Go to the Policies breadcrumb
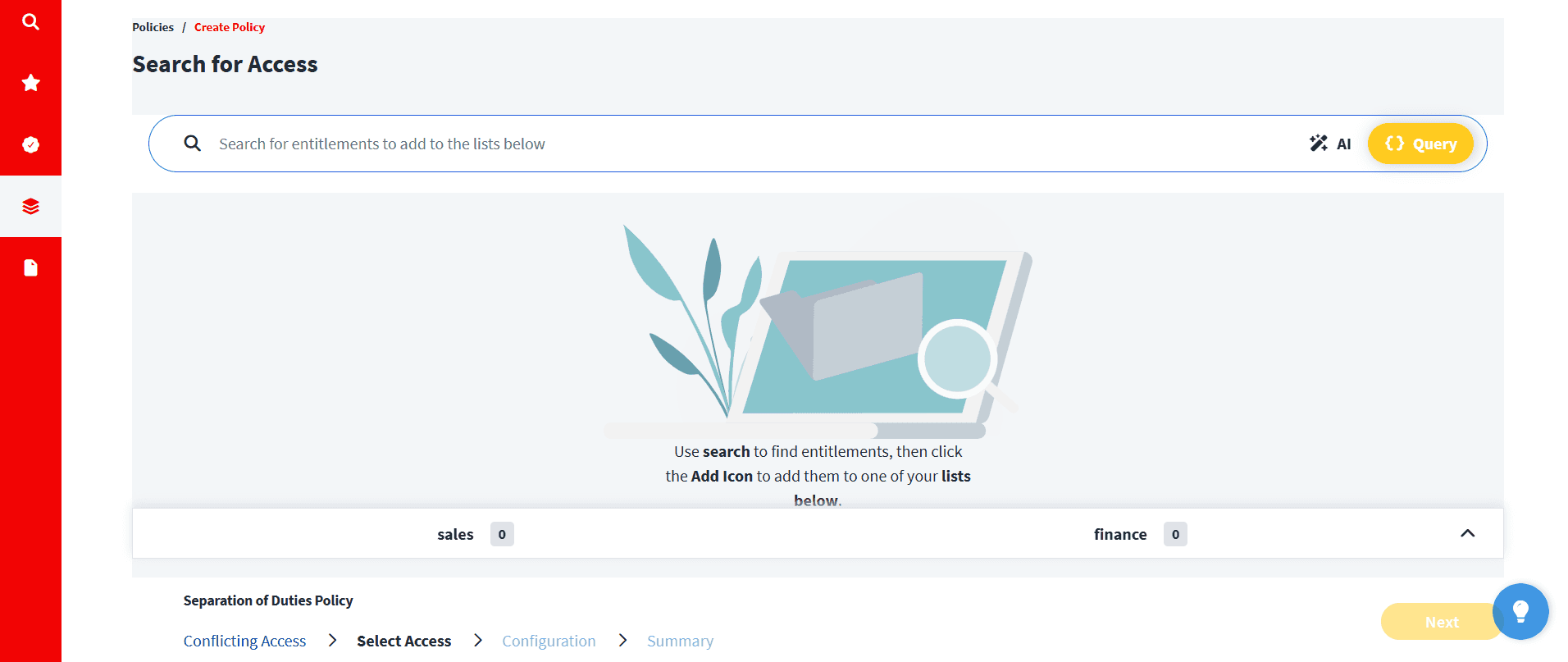This screenshot has width=1568, height=662. tap(153, 27)
